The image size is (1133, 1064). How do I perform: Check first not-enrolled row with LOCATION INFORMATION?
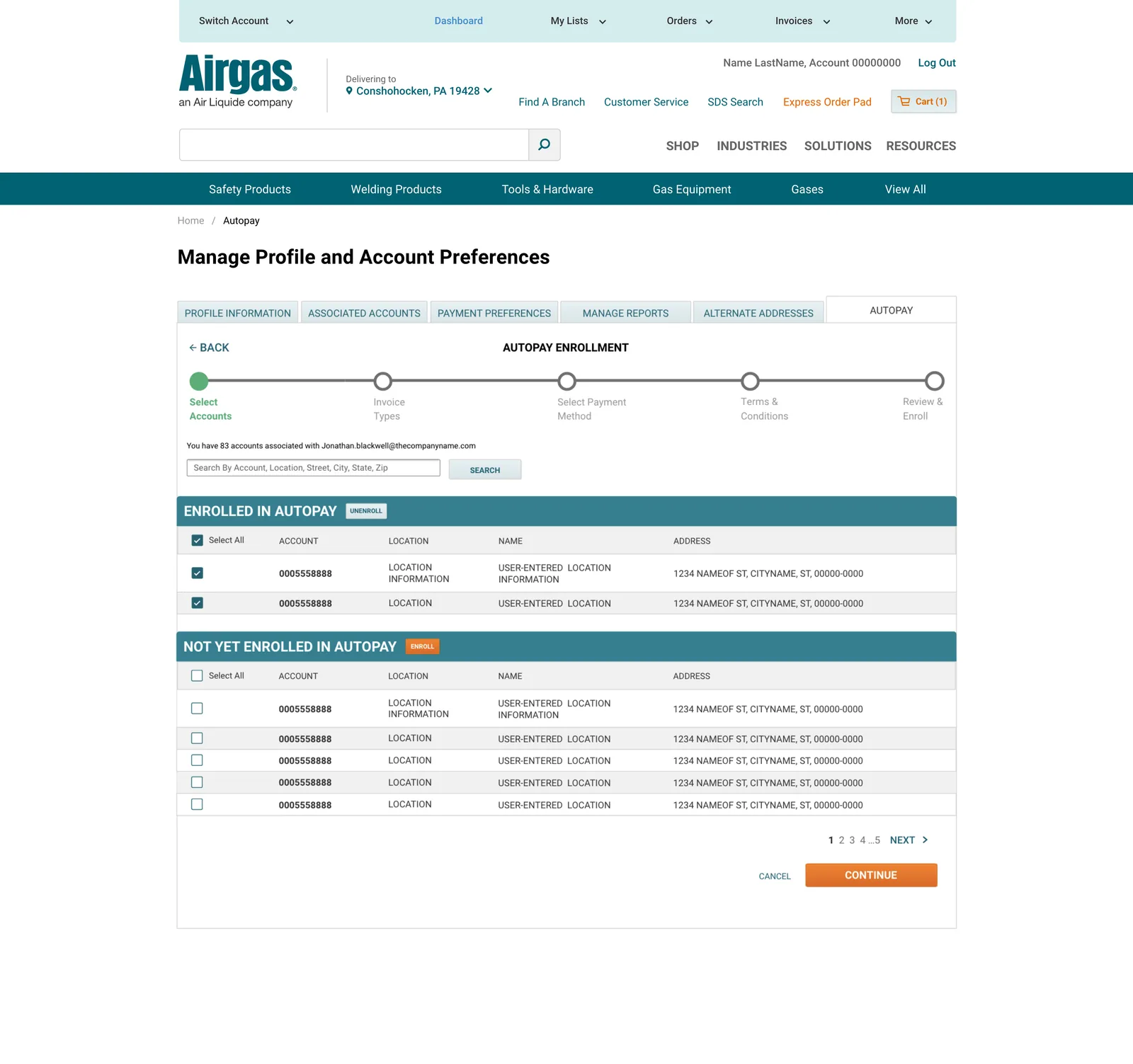point(197,708)
